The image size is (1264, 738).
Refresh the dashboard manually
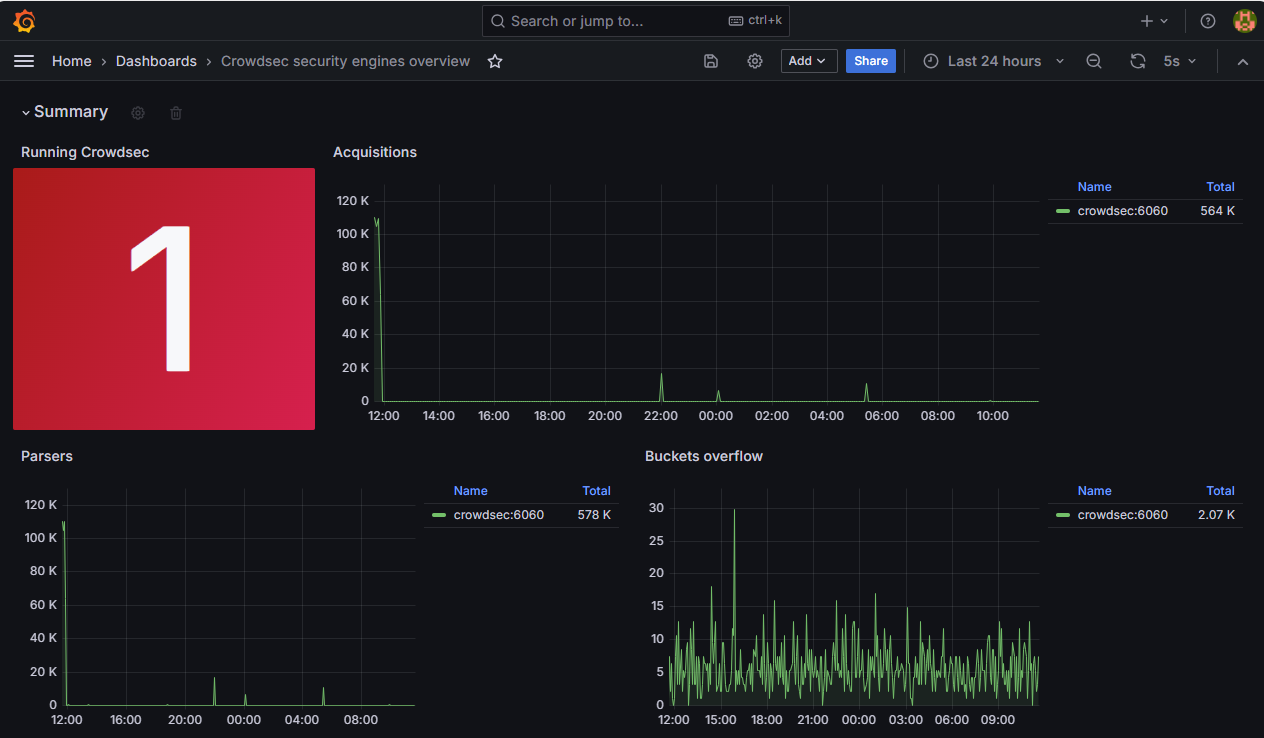pyautogui.click(x=1137, y=61)
